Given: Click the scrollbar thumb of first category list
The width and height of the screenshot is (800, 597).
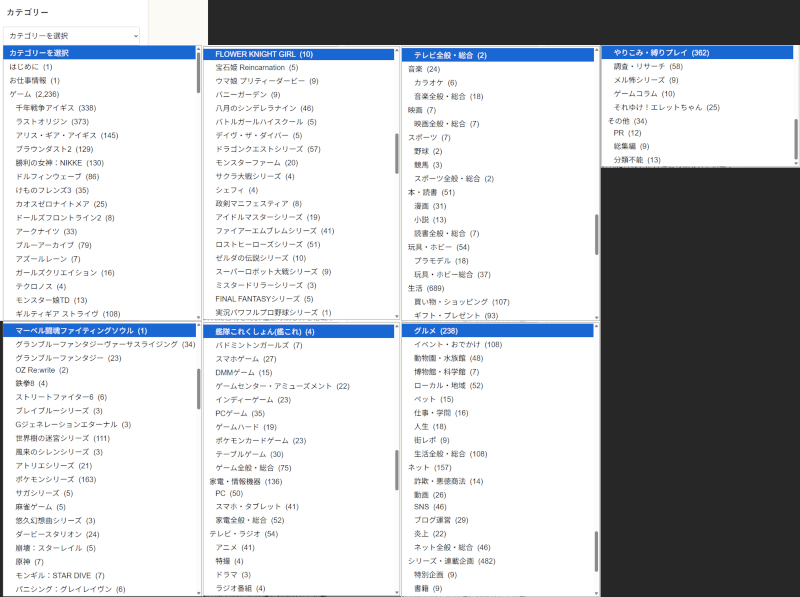Looking at the screenshot, I should 198,72.
